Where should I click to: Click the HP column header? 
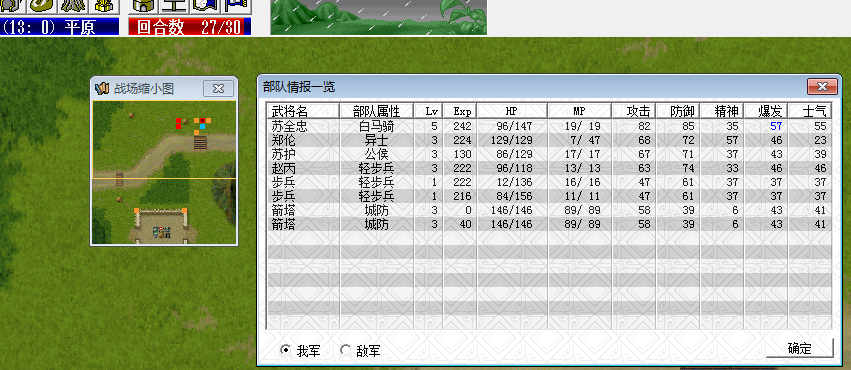512,111
